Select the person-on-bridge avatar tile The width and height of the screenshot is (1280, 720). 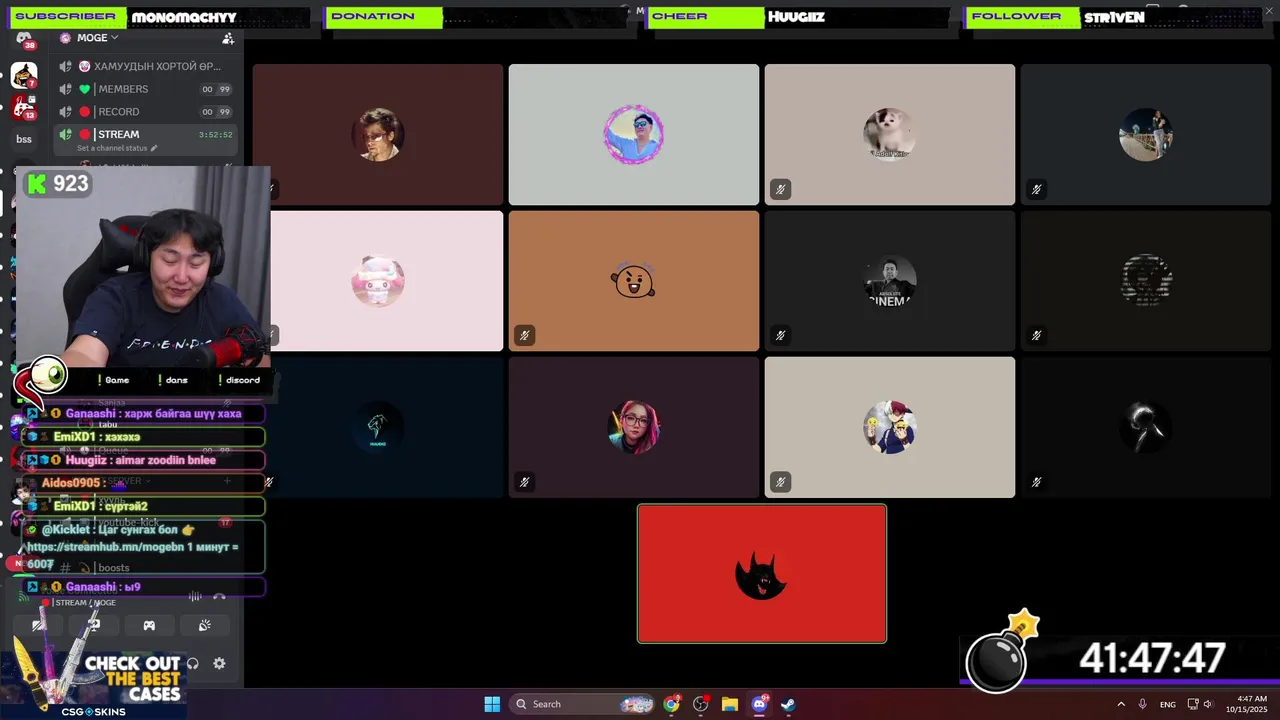(x=1145, y=134)
